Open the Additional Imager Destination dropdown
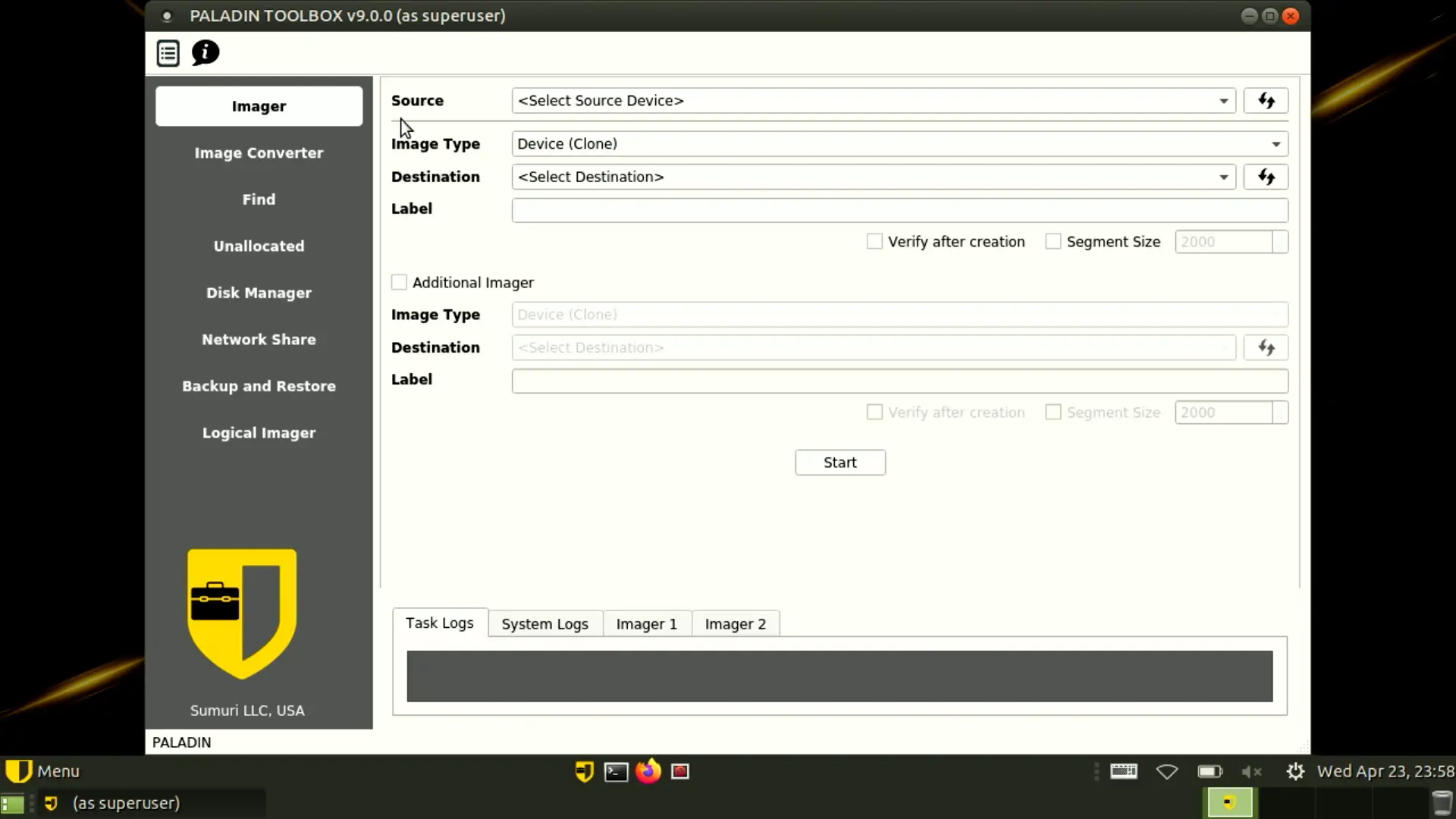This screenshot has height=819, width=1456. pyautogui.click(x=874, y=347)
